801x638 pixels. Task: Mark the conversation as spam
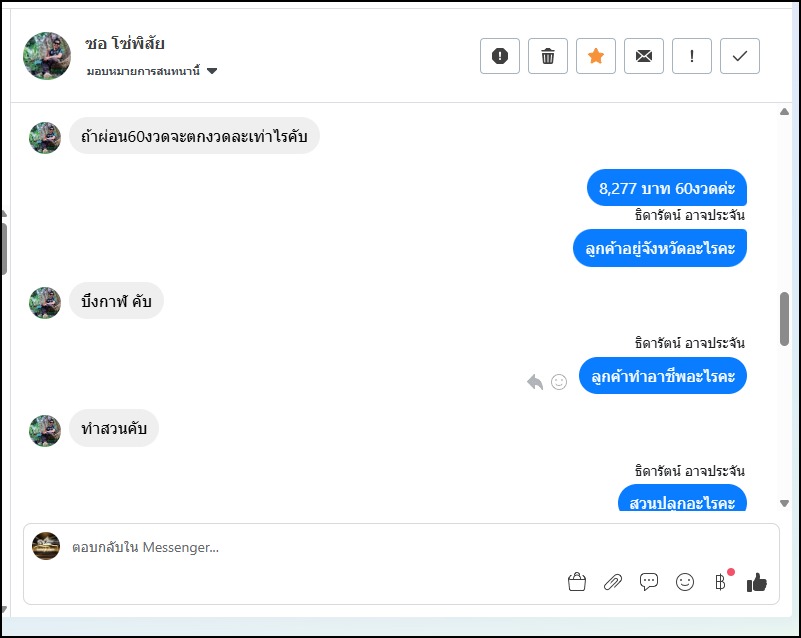pyautogui.click(x=500, y=56)
